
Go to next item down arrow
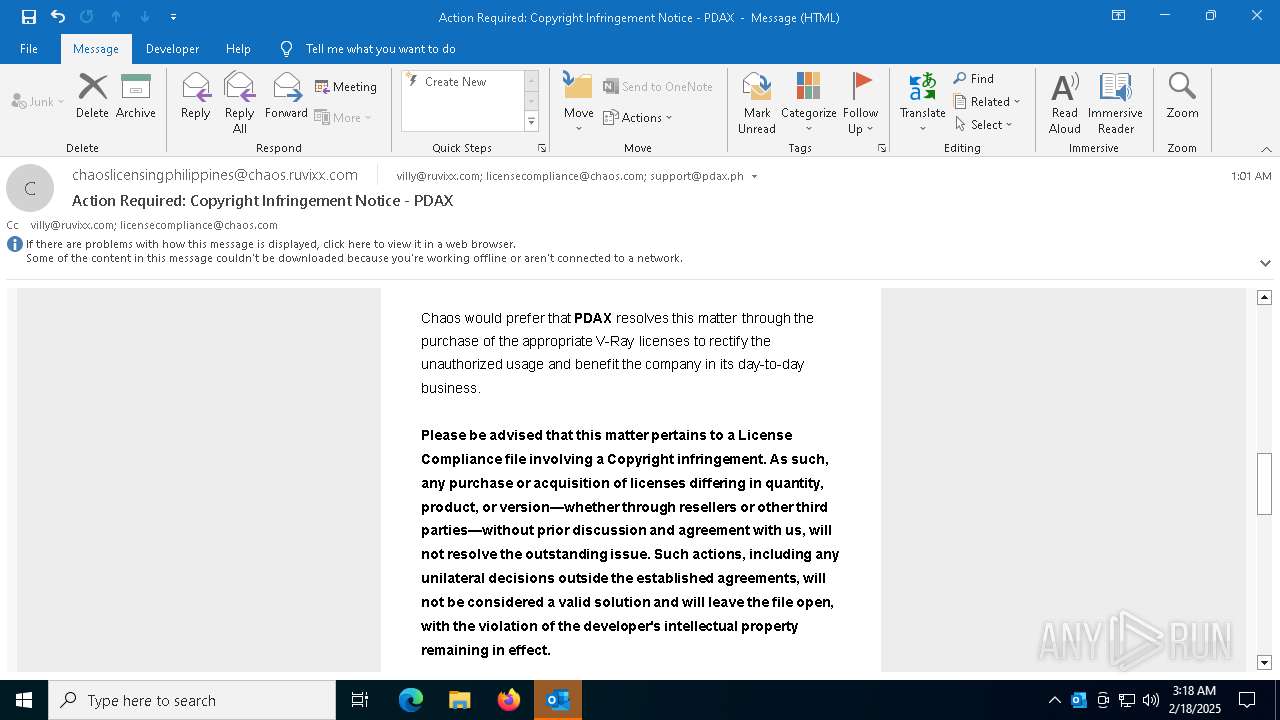click(145, 17)
